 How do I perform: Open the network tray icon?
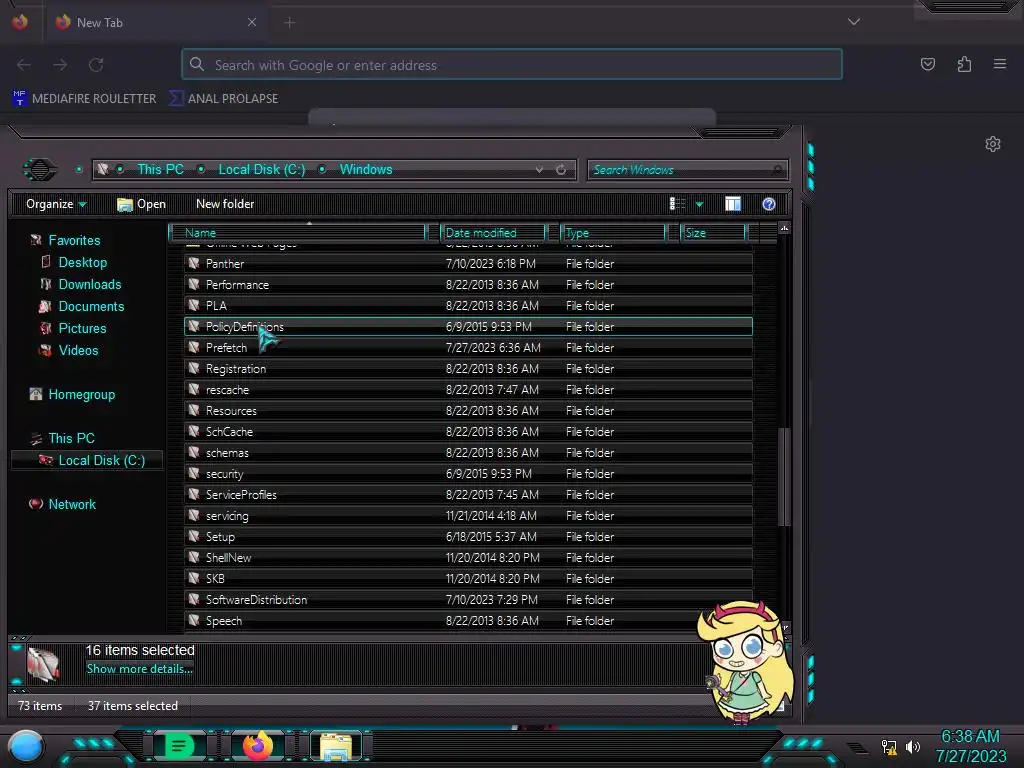point(888,746)
